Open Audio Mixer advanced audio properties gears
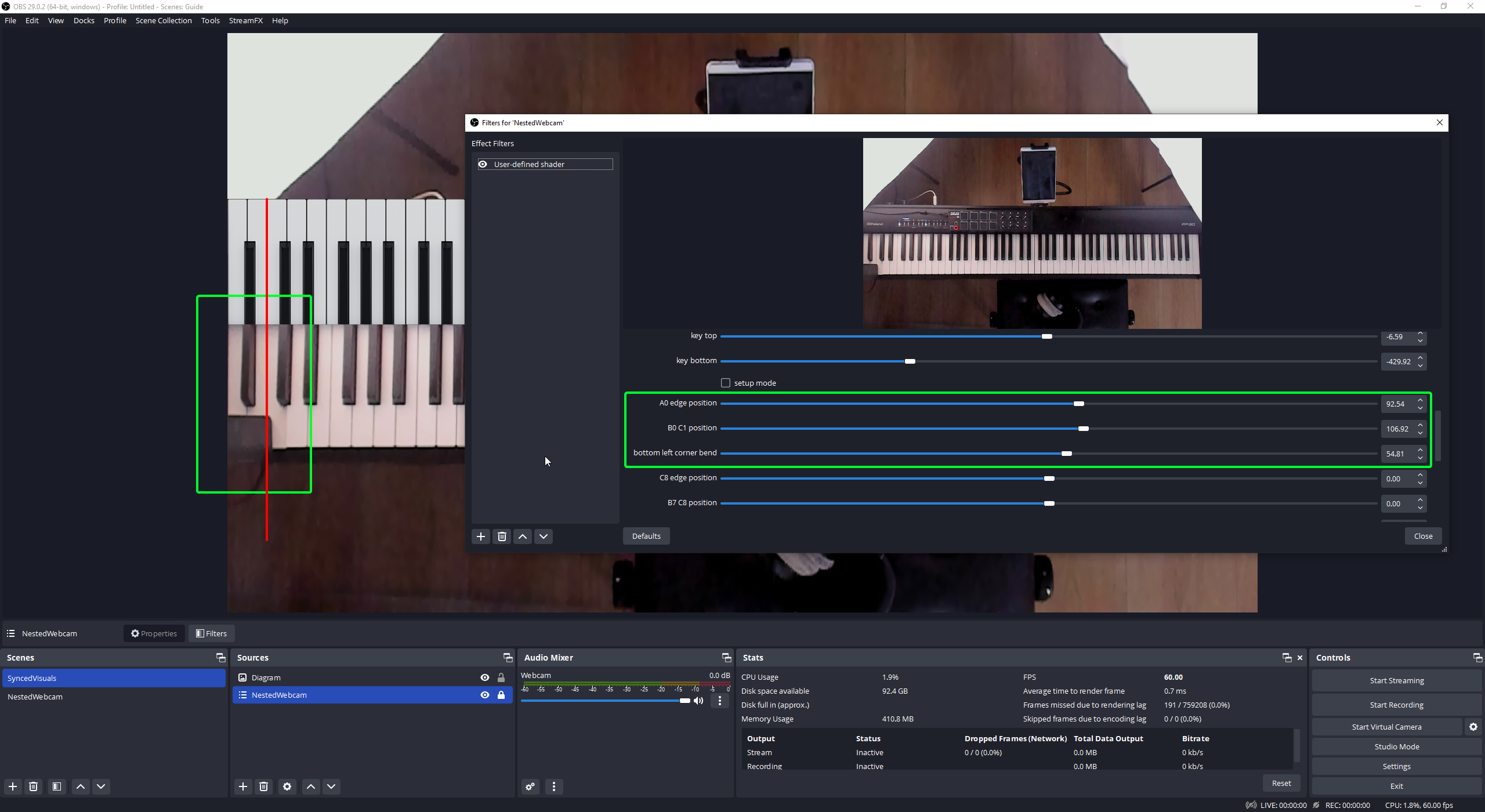 tap(530, 786)
